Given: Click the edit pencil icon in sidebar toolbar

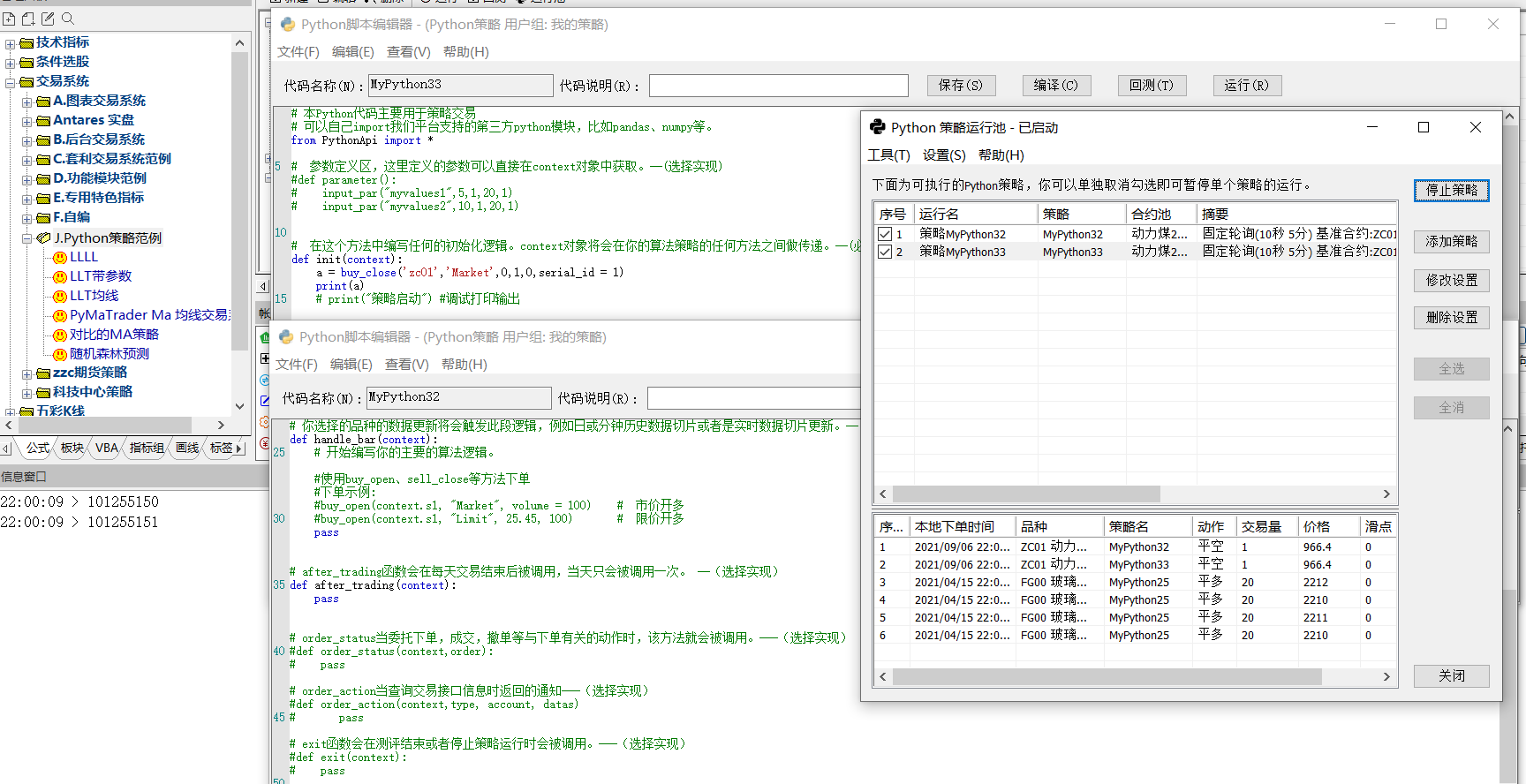Looking at the screenshot, I should tap(48, 19).
